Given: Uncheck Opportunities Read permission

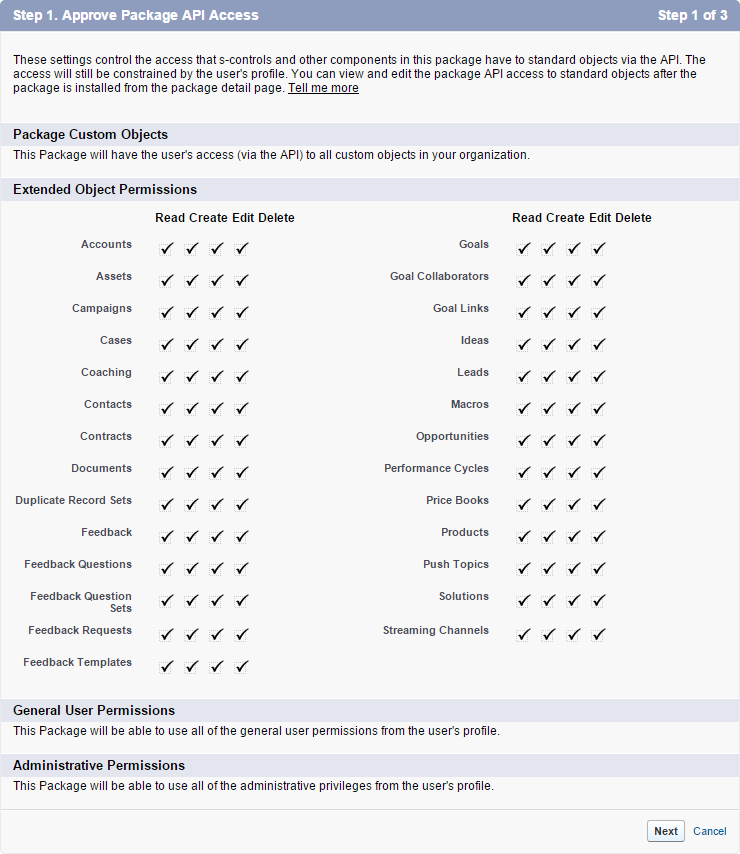Looking at the screenshot, I should click(x=524, y=441).
